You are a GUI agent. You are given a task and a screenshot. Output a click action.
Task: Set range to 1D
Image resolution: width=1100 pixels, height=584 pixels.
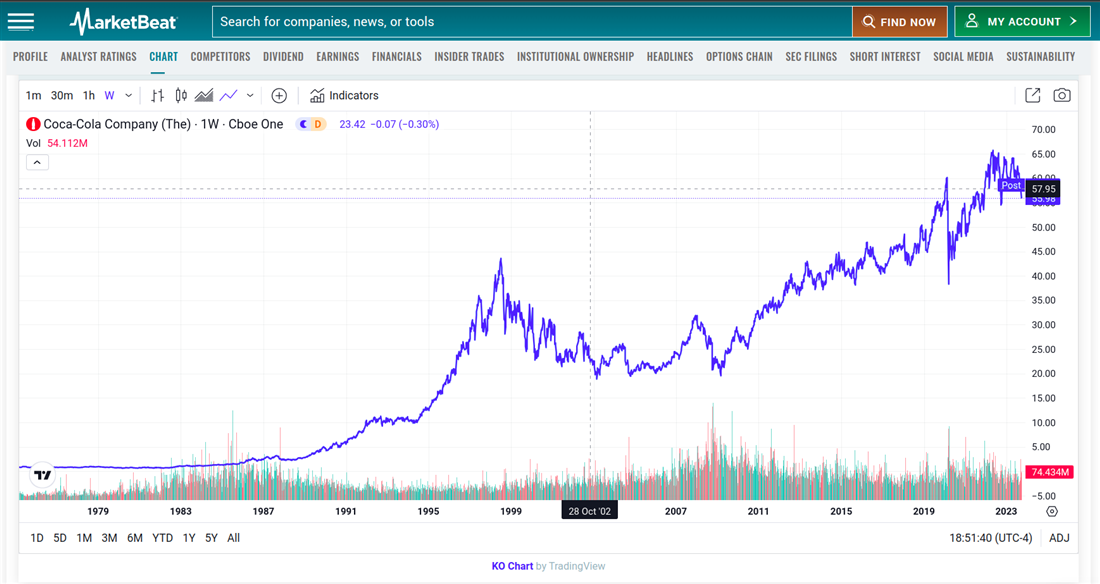tap(36, 538)
